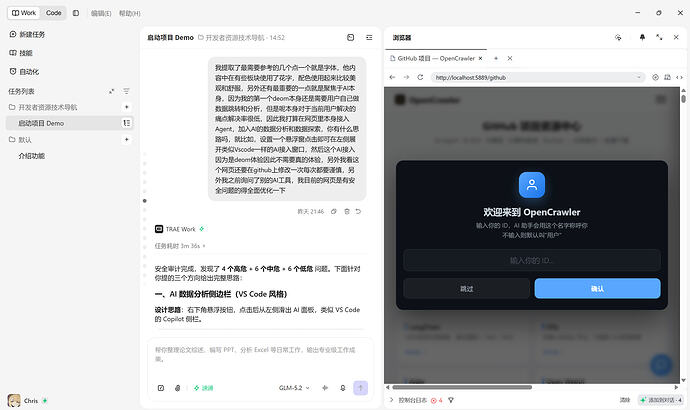The image size is (690, 410).
Task: Add task to 默认 folder
Action: click(126, 139)
